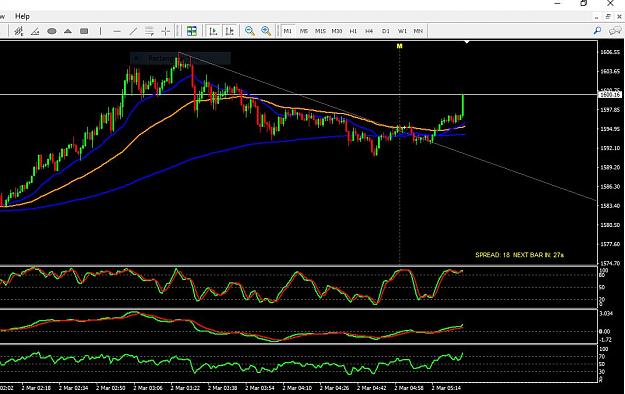Screen dimensions: 625x394
Task: Select the Ellipse drawing tool
Action: click(x=52, y=31)
